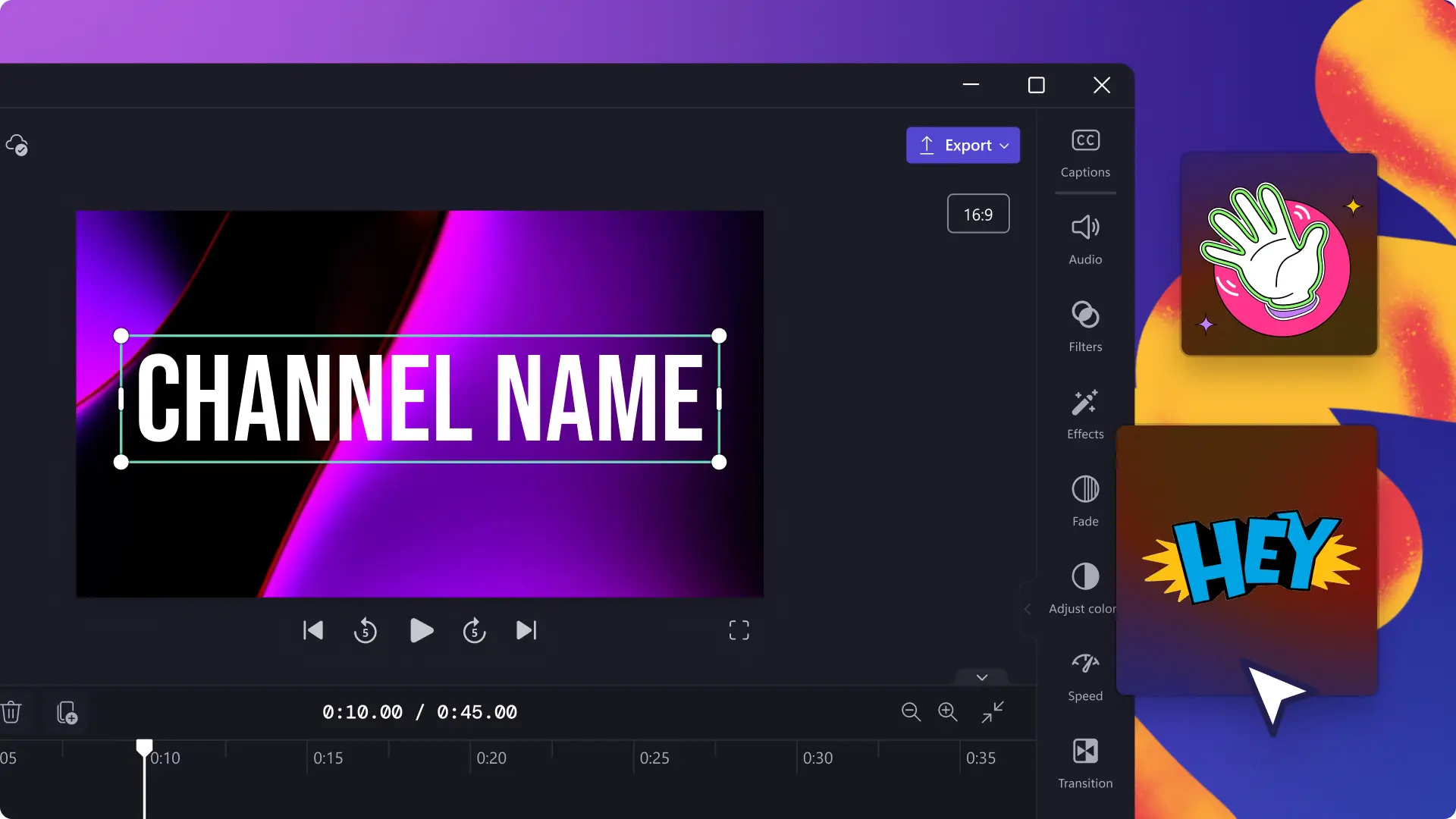1456x819 pixels.
Task: Adjust Audio settings
Action: pyautogui.click(x=1085, y=238)
